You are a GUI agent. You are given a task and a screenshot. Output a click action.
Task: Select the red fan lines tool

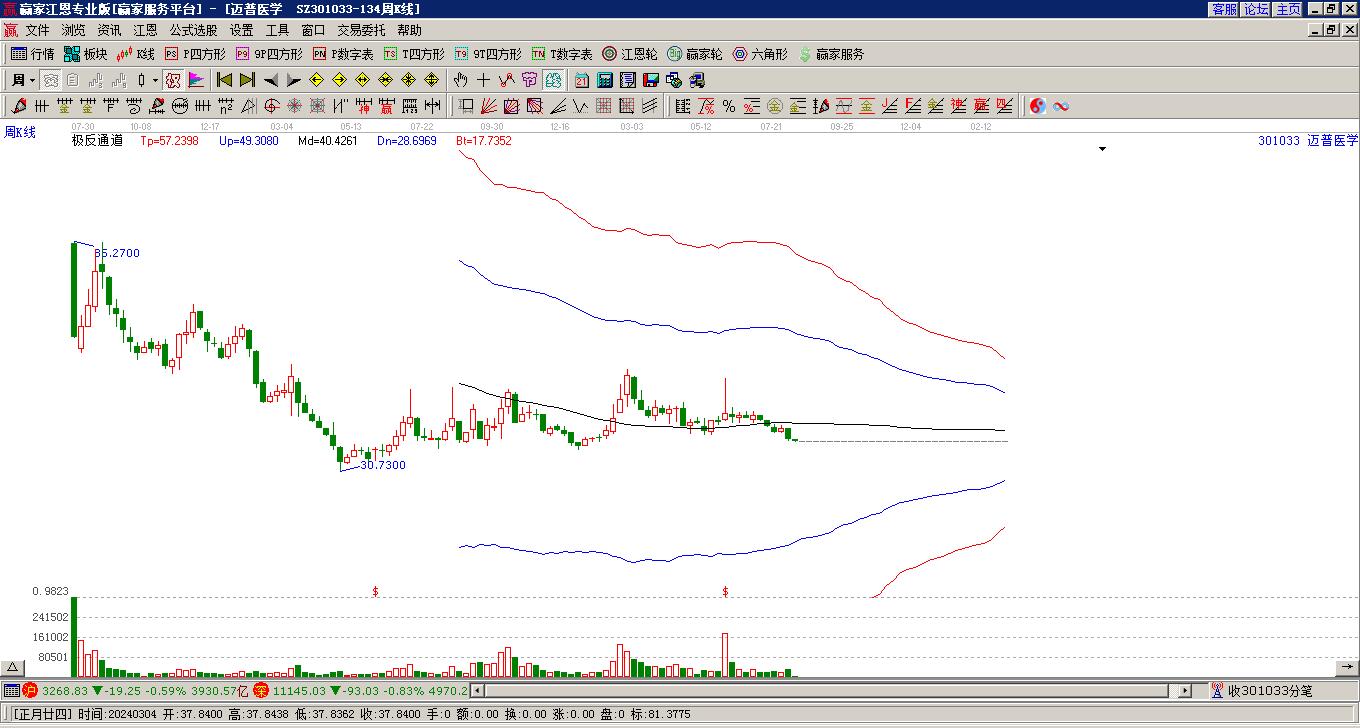click(x=488, y=106)
